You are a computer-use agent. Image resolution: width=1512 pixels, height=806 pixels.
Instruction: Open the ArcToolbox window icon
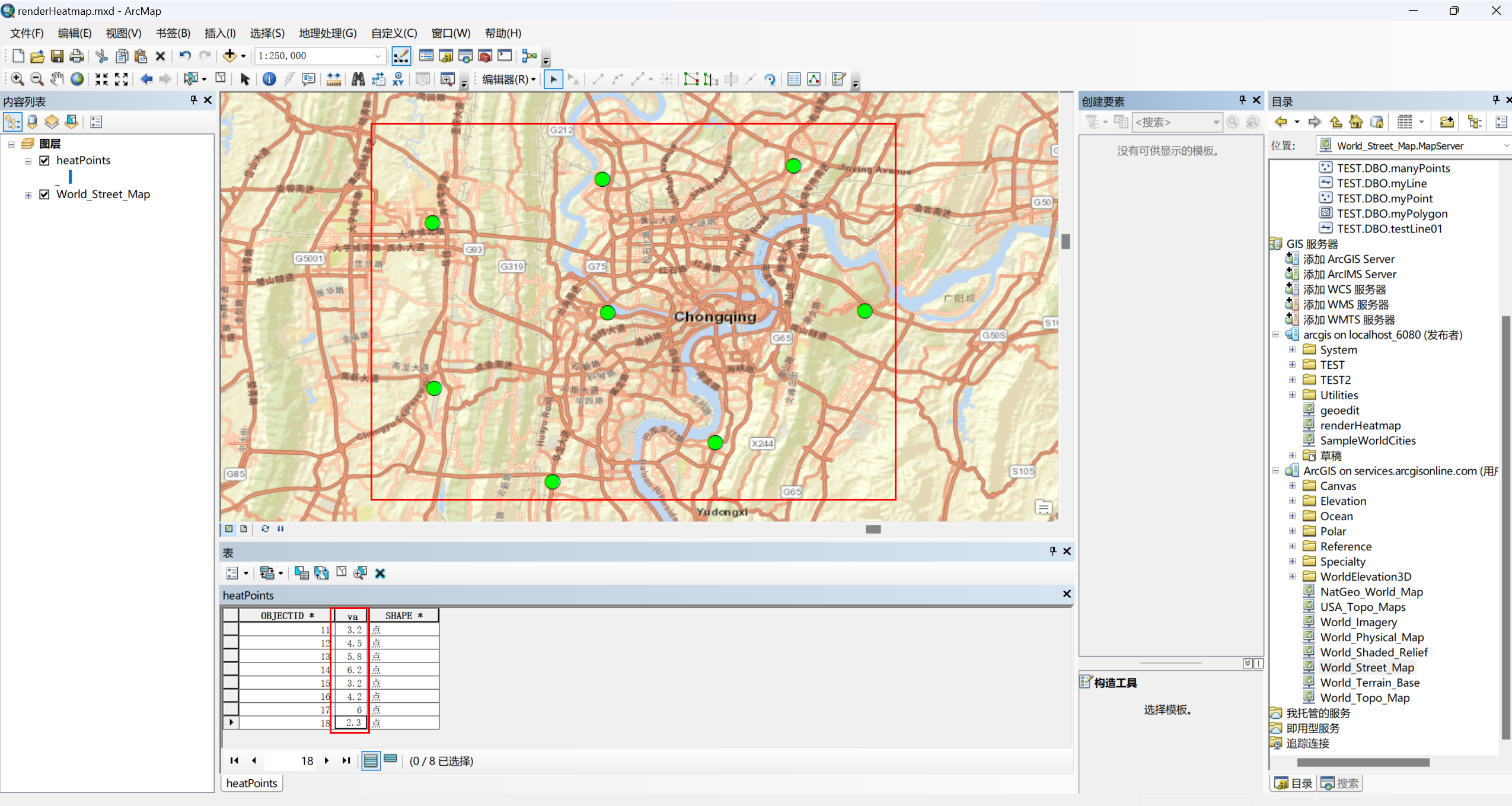[x=485, y=56]
